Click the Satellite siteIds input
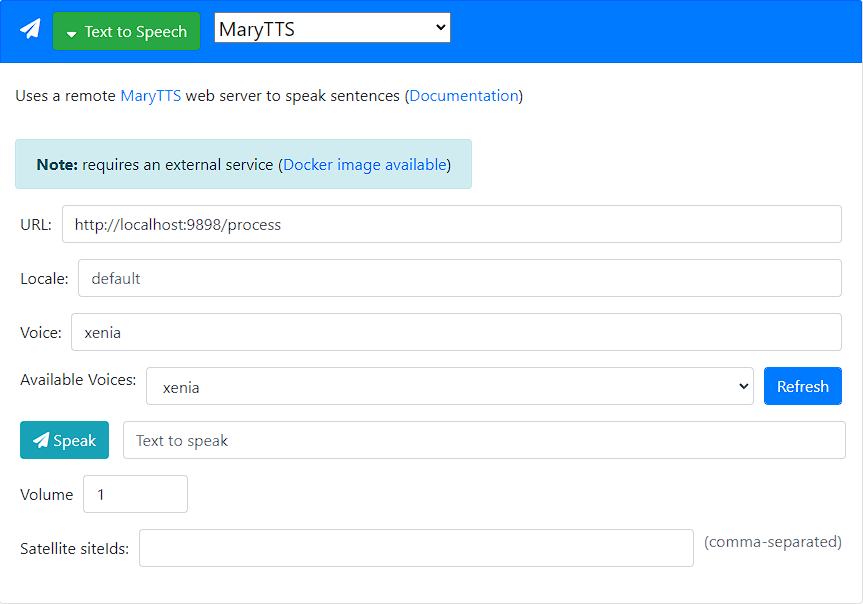863x604 pixels. (x=416, y=548)
